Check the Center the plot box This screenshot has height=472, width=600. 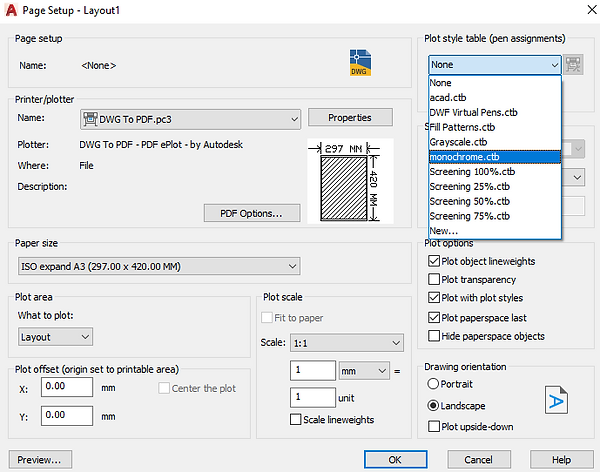[x=164, y=388]
